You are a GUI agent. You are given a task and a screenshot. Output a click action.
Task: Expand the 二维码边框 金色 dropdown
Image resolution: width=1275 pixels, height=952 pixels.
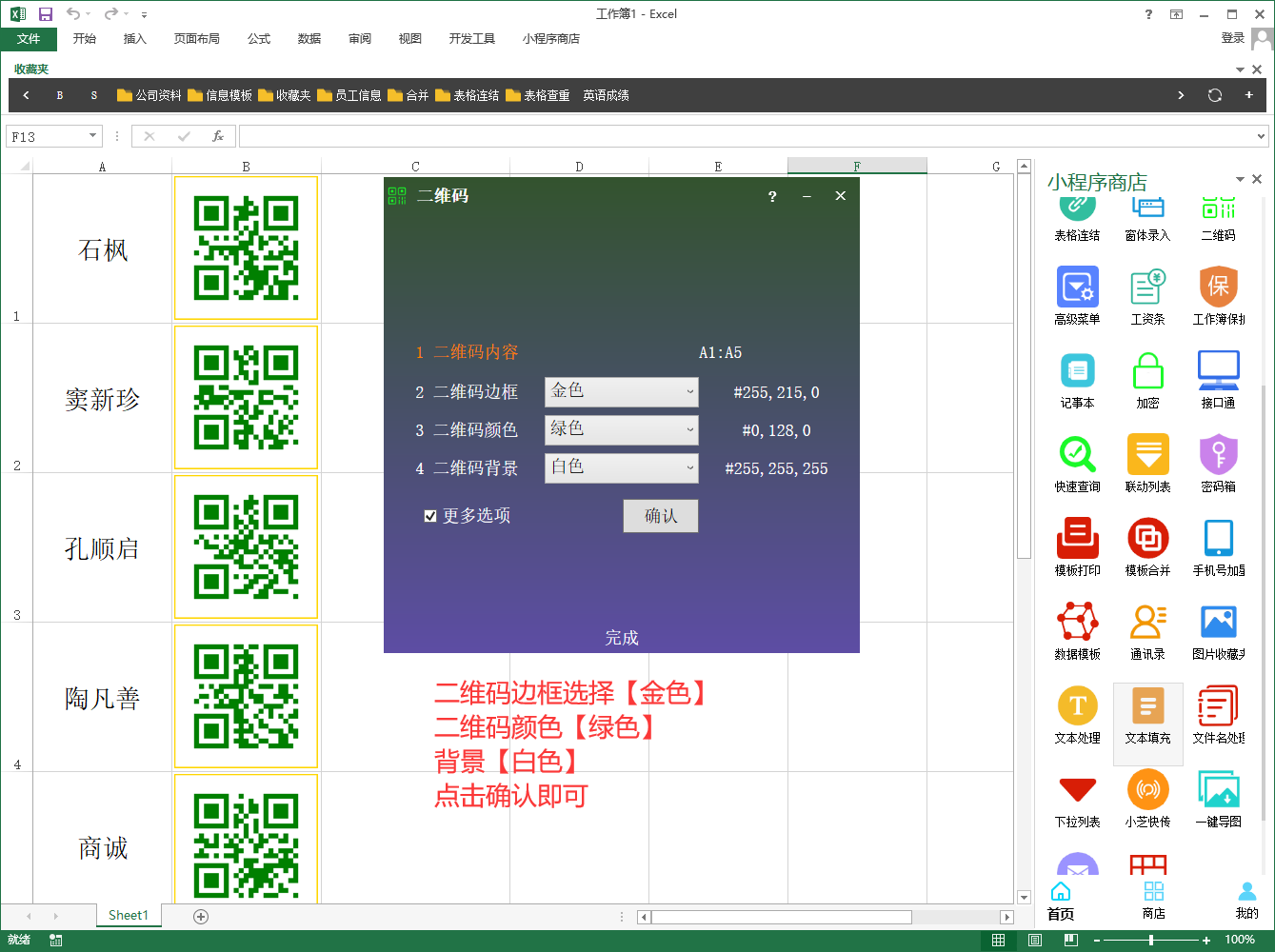pos(690,391)
